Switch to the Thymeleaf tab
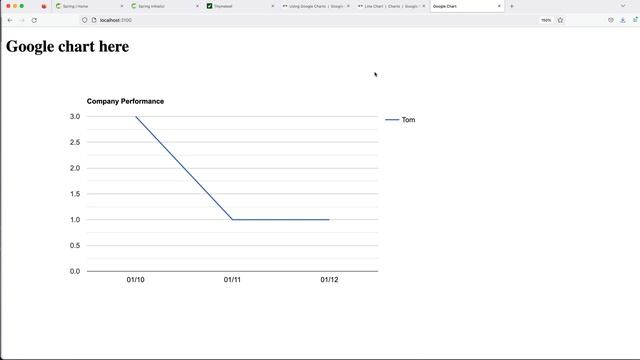 [x=240, y=6]
